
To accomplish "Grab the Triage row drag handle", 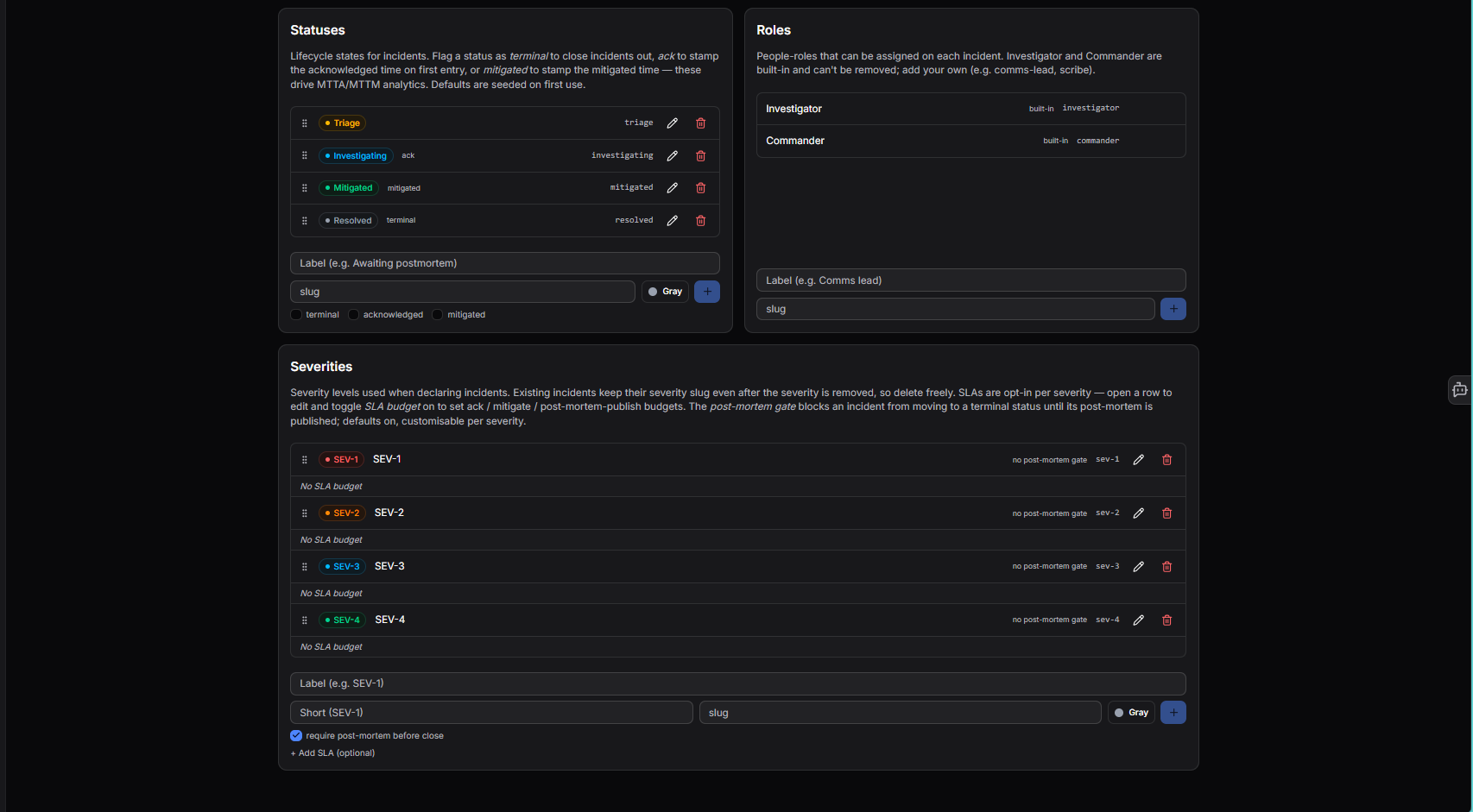I will pos(304,123).
